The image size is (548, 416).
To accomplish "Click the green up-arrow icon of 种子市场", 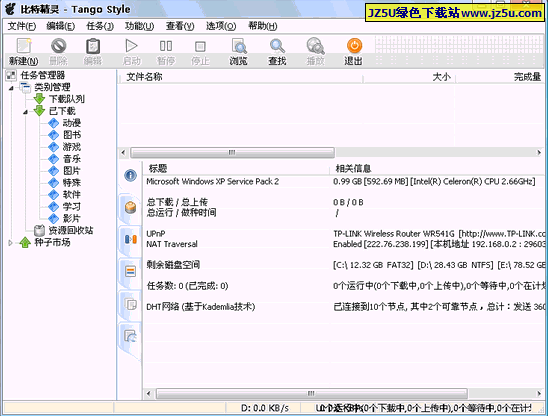I will tap(25, 242).
